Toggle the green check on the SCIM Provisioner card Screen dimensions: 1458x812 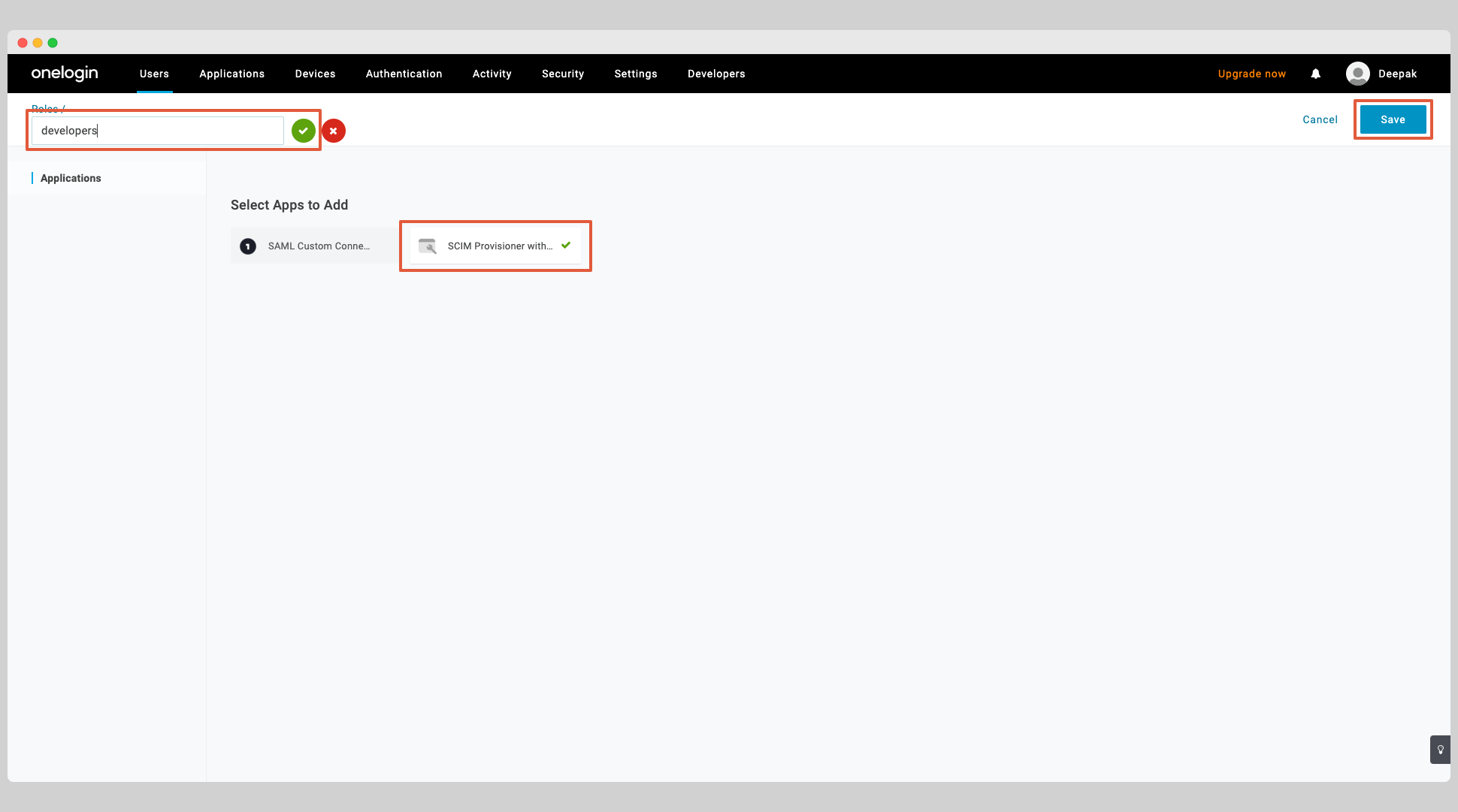[x=566, y=245]
